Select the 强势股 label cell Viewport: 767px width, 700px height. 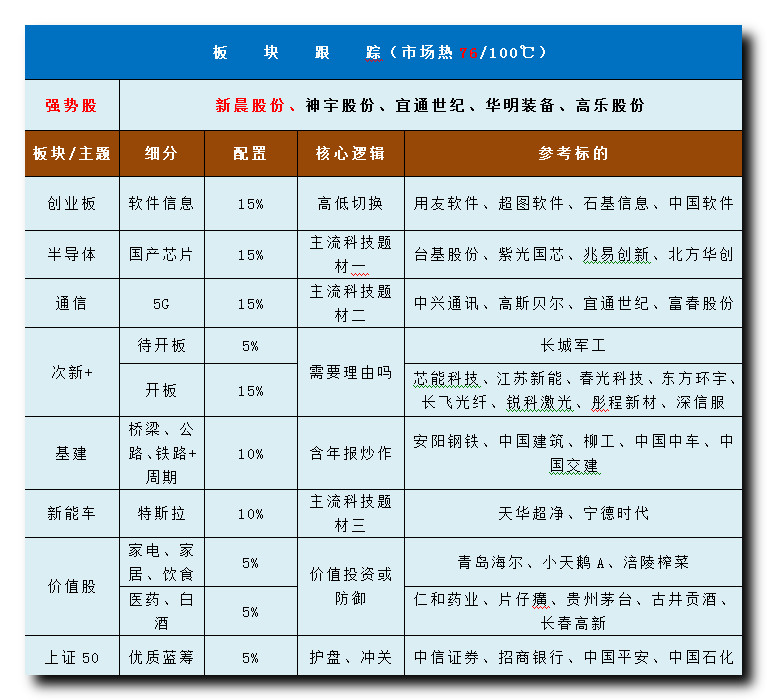click(x=71, y=105)
